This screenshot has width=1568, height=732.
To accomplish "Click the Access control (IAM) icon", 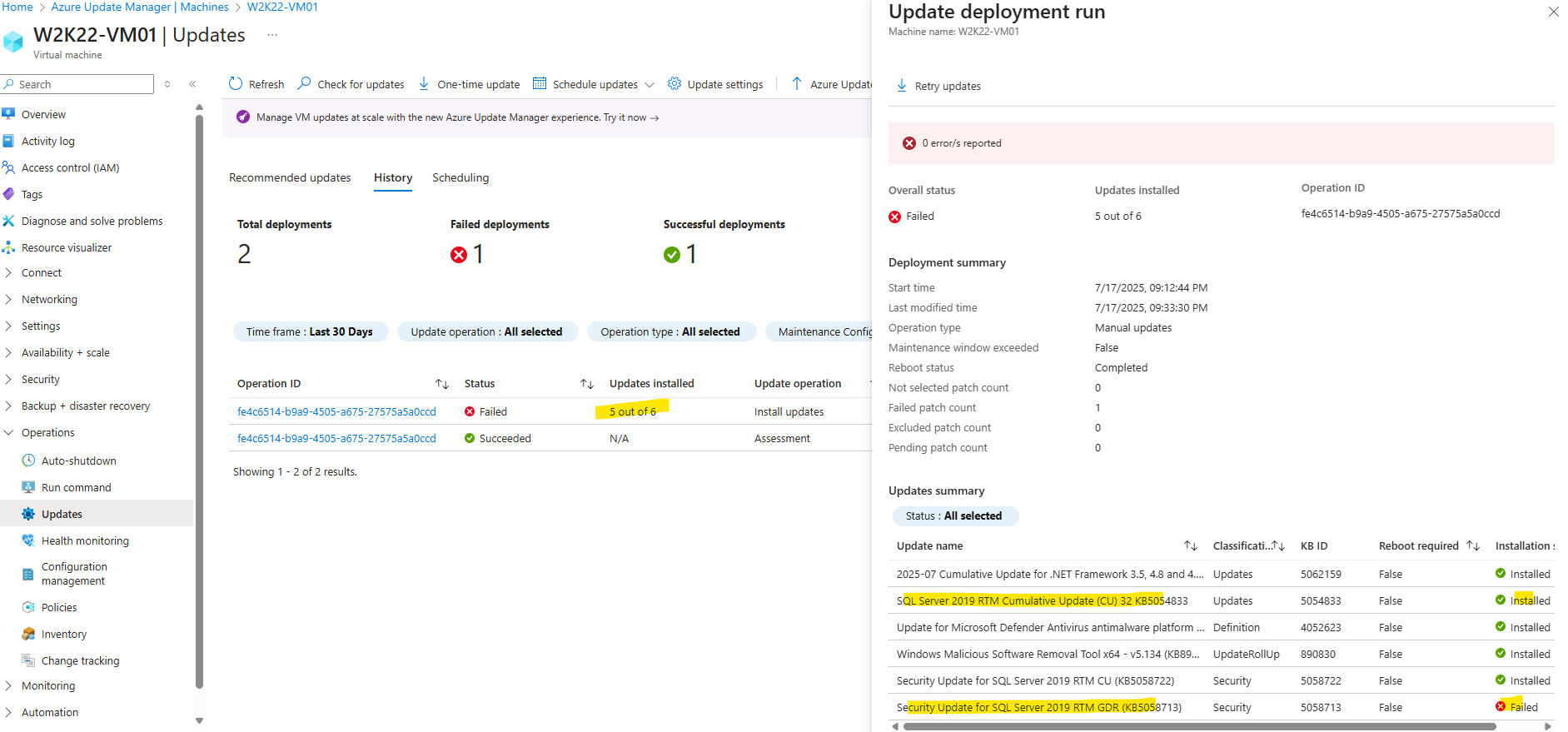I will [x=9, y=167].
